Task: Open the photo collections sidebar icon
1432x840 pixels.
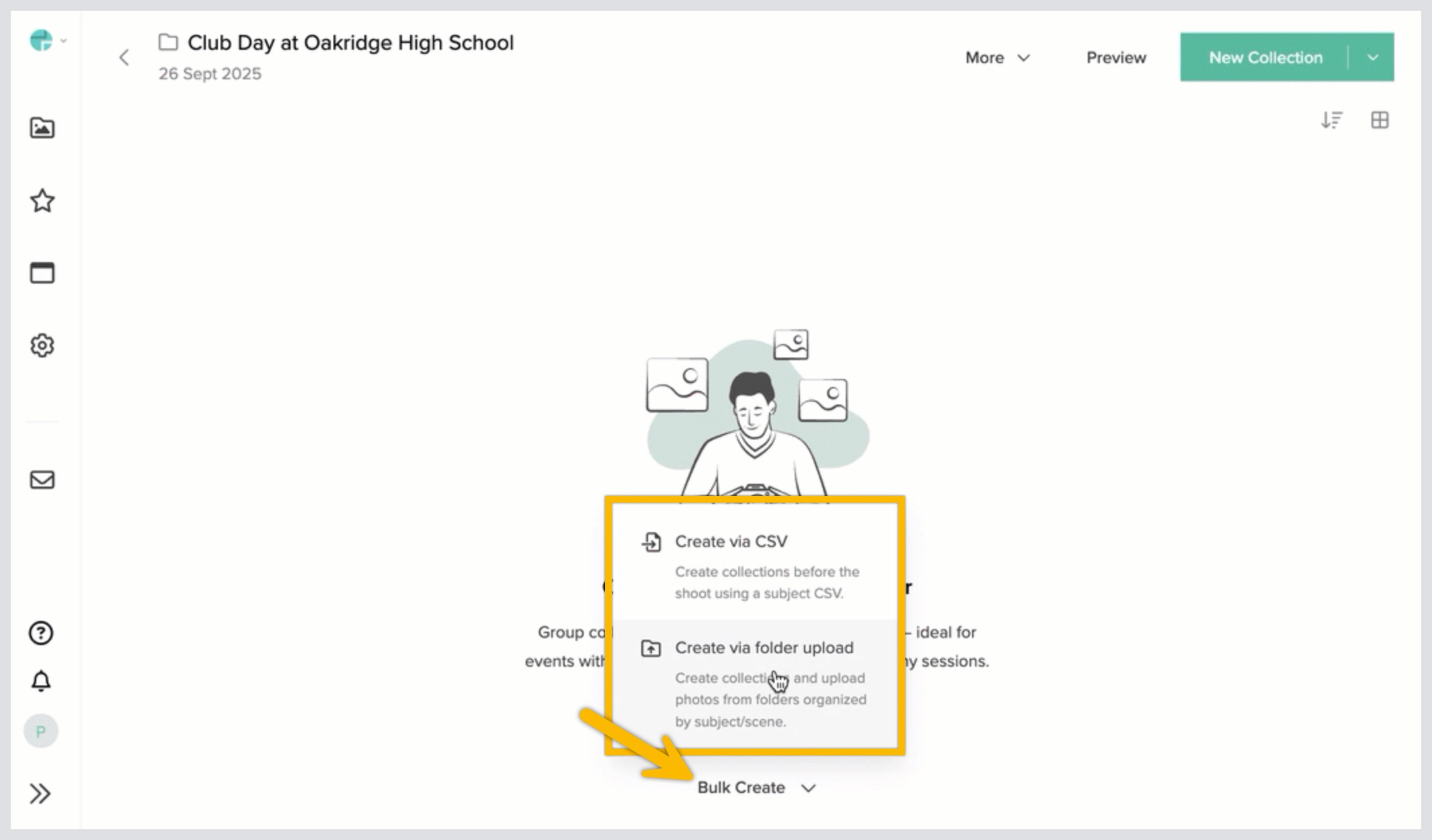Action: click(x=42, y=128)
